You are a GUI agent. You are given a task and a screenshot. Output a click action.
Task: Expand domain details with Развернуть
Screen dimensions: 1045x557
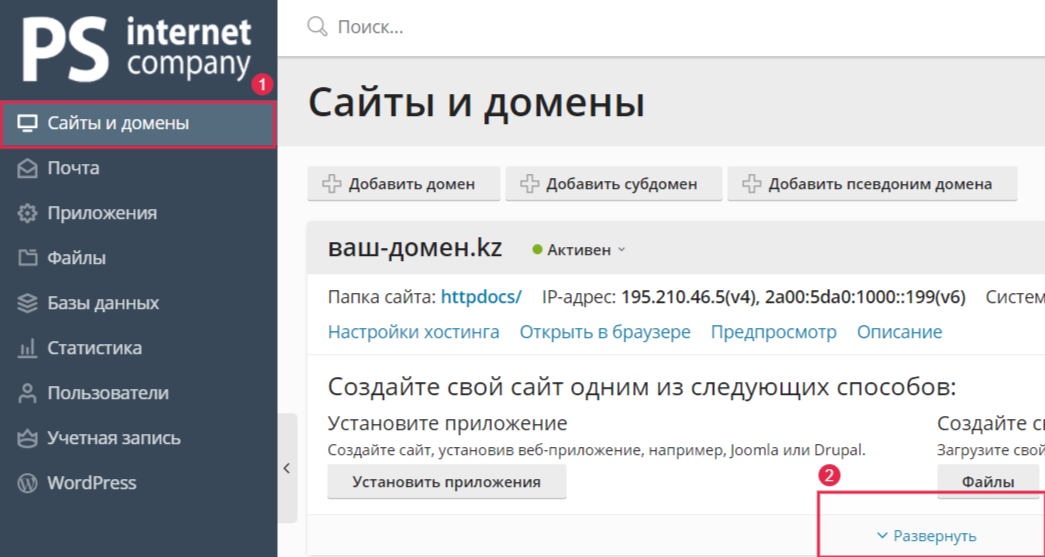click(x=927, y=536)
